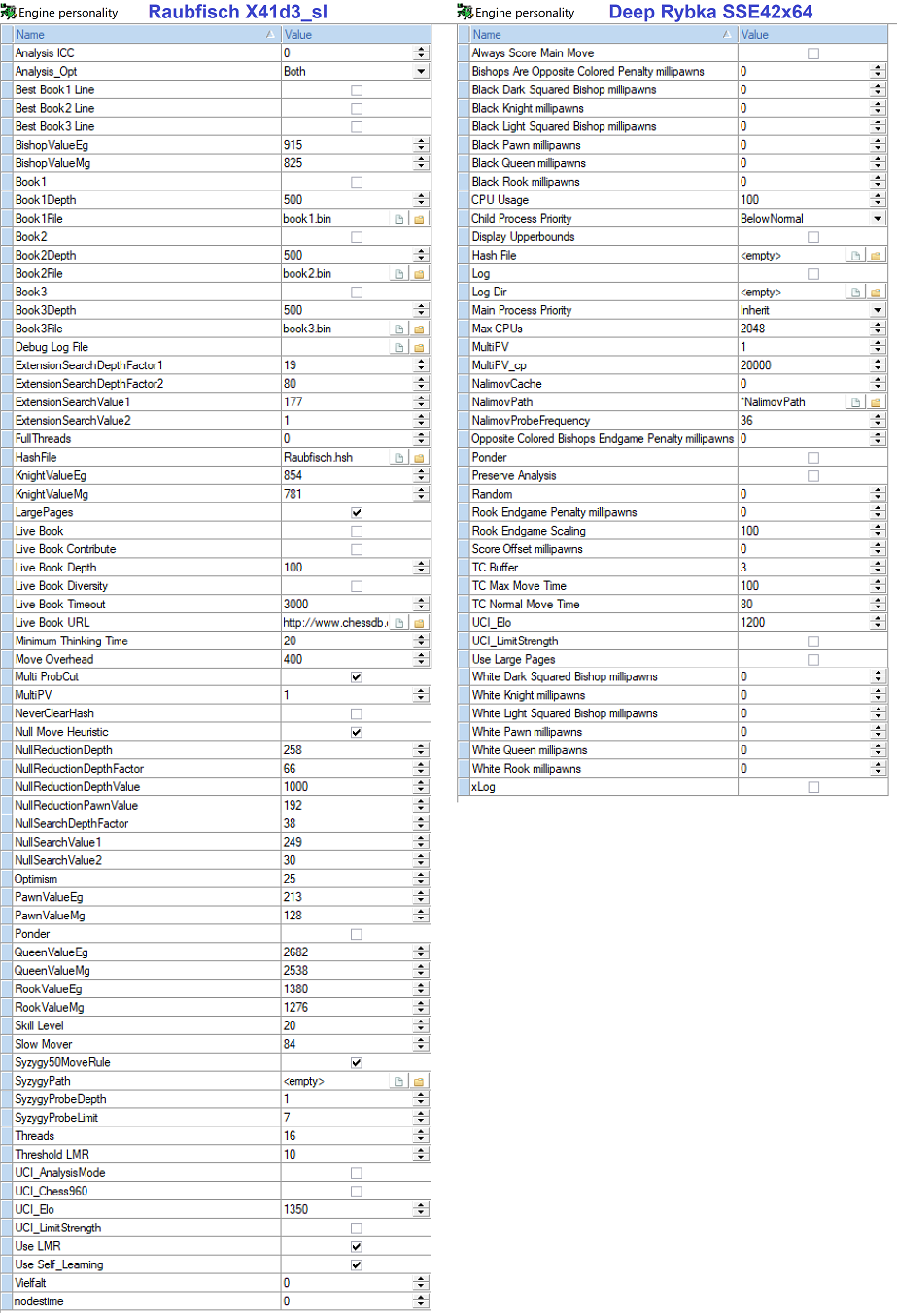Click the document icon in Rybka Hash File row

pos(856,256)
